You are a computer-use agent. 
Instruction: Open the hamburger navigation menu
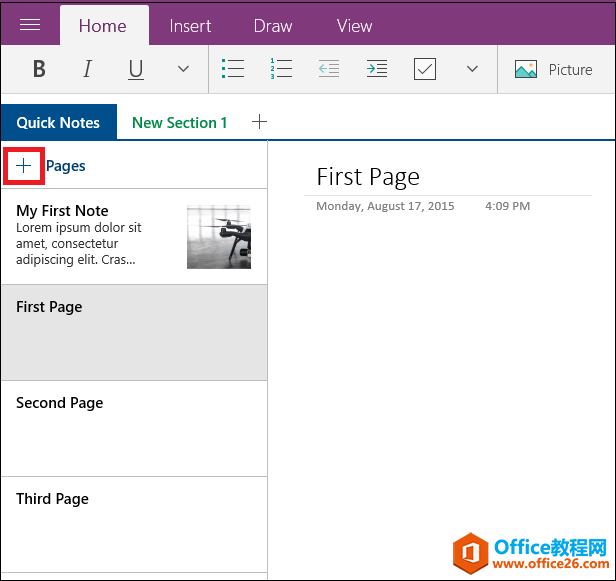pos(30,26)
